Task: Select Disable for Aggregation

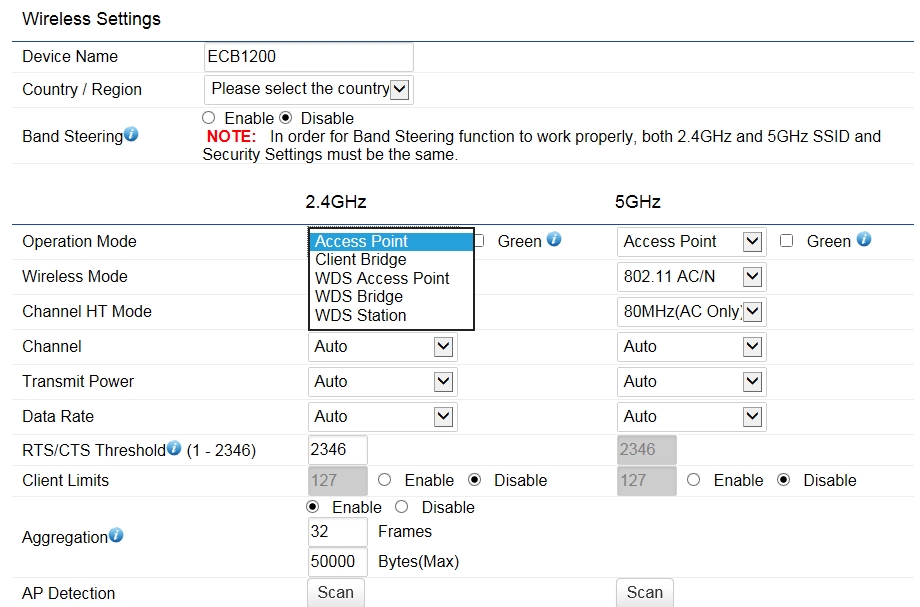Action: (x=402, y=507)
